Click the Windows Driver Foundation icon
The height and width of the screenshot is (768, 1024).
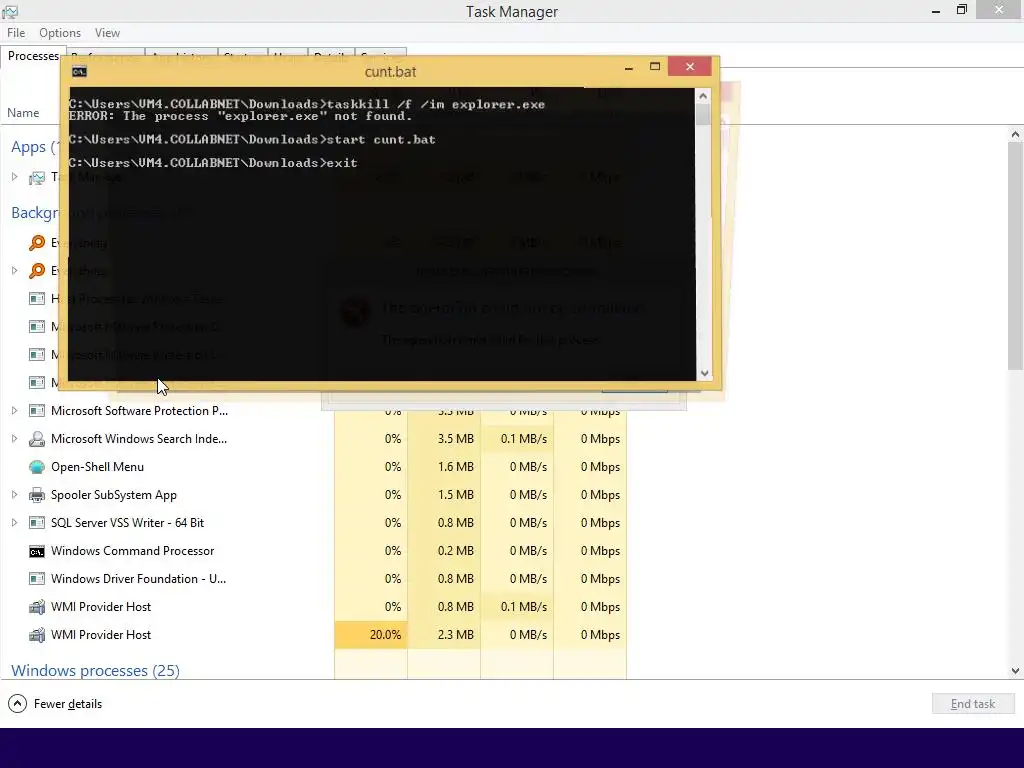pos(37,579)
